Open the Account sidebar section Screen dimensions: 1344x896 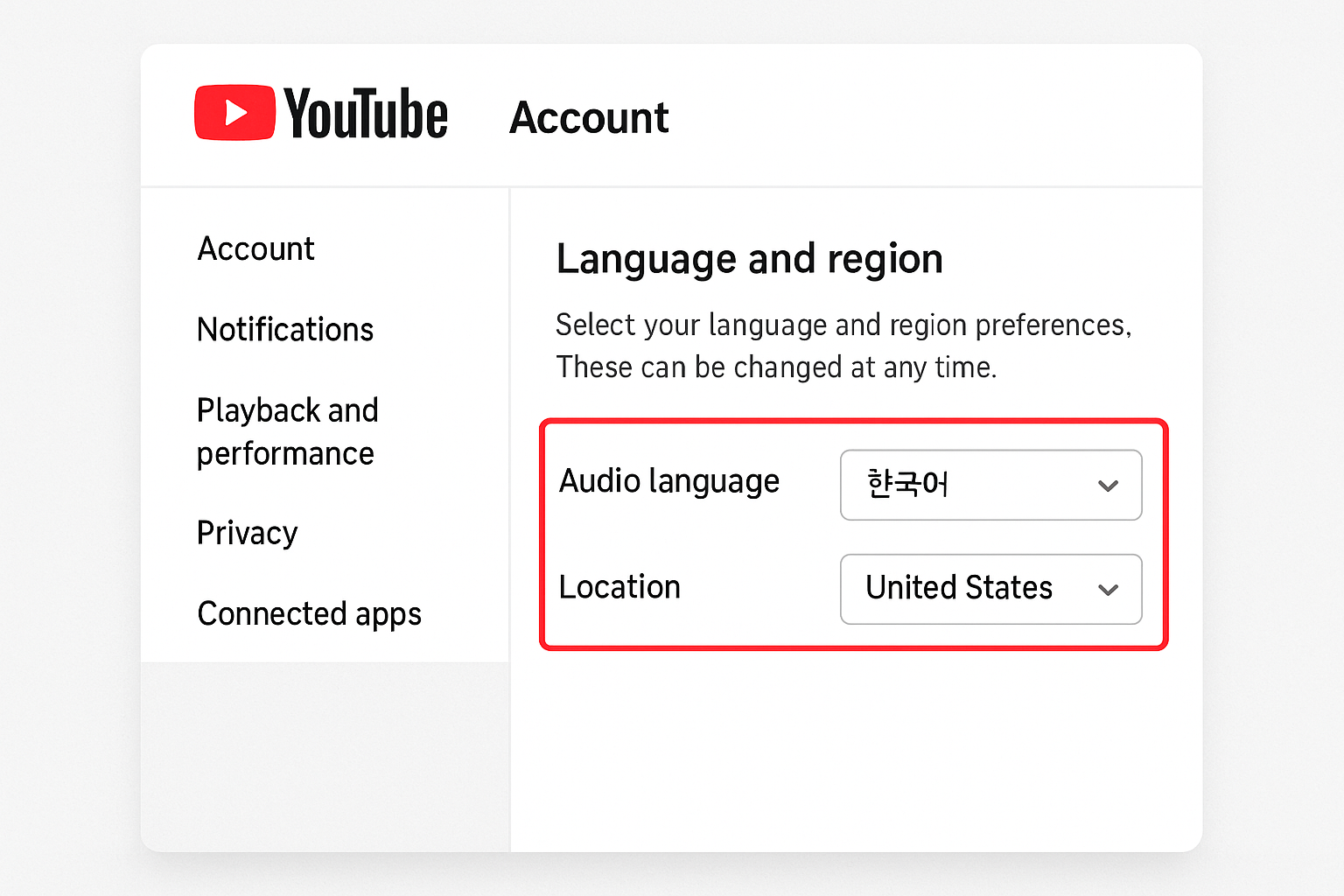click(255, 249)
